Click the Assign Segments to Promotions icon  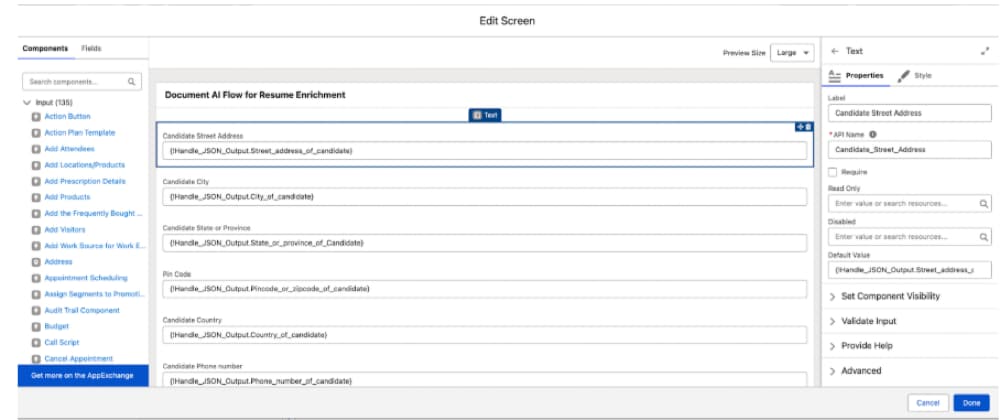pos(36,294)
